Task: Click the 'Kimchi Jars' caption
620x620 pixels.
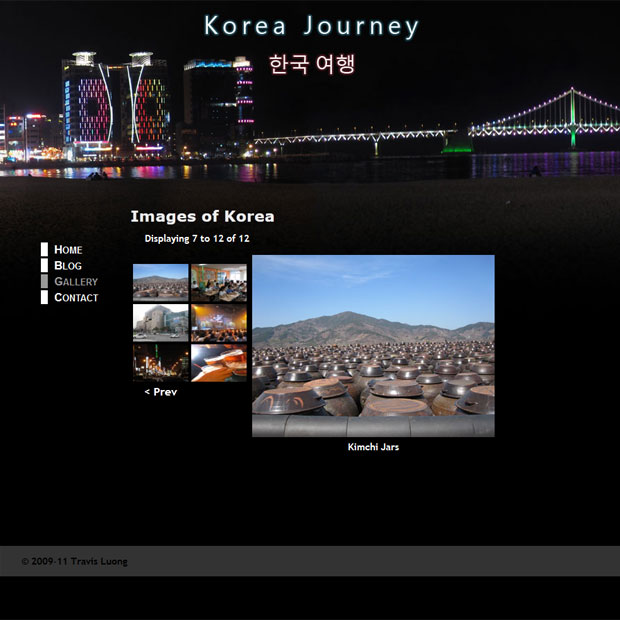Action: point(373,447)
